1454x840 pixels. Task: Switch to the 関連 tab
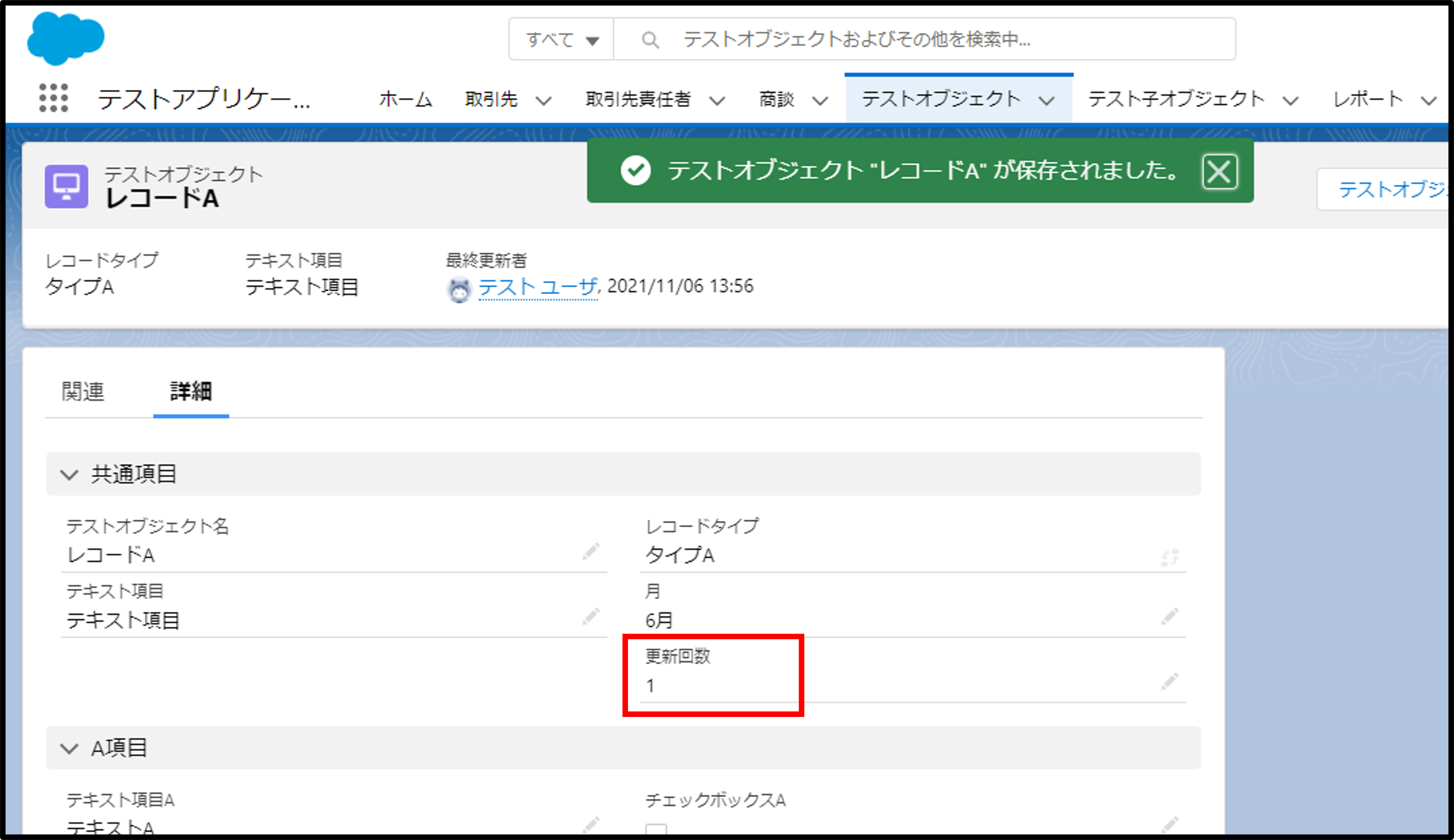click(82, 392)
